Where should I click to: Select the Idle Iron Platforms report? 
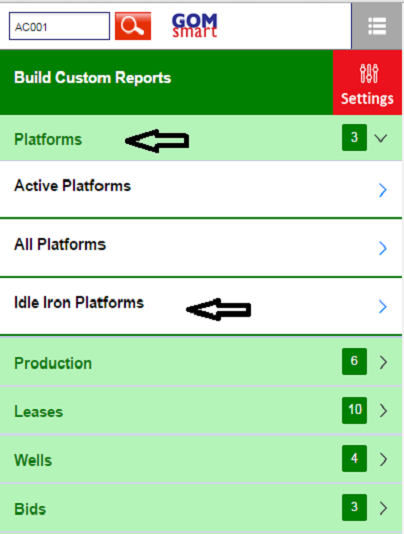click(201, 306)
